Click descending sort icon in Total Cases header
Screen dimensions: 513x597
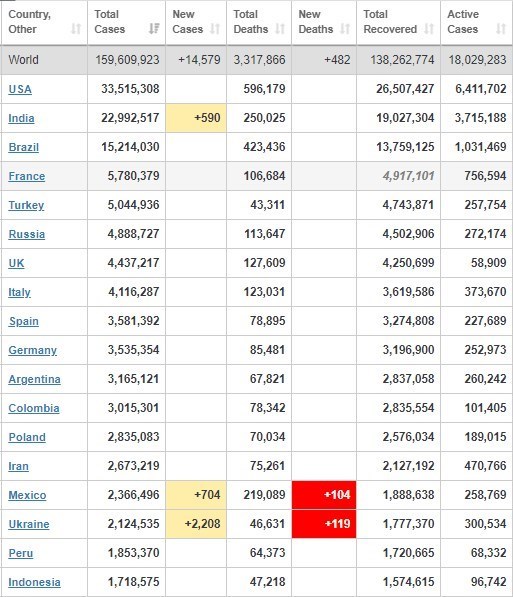click(x=154, y=29)
